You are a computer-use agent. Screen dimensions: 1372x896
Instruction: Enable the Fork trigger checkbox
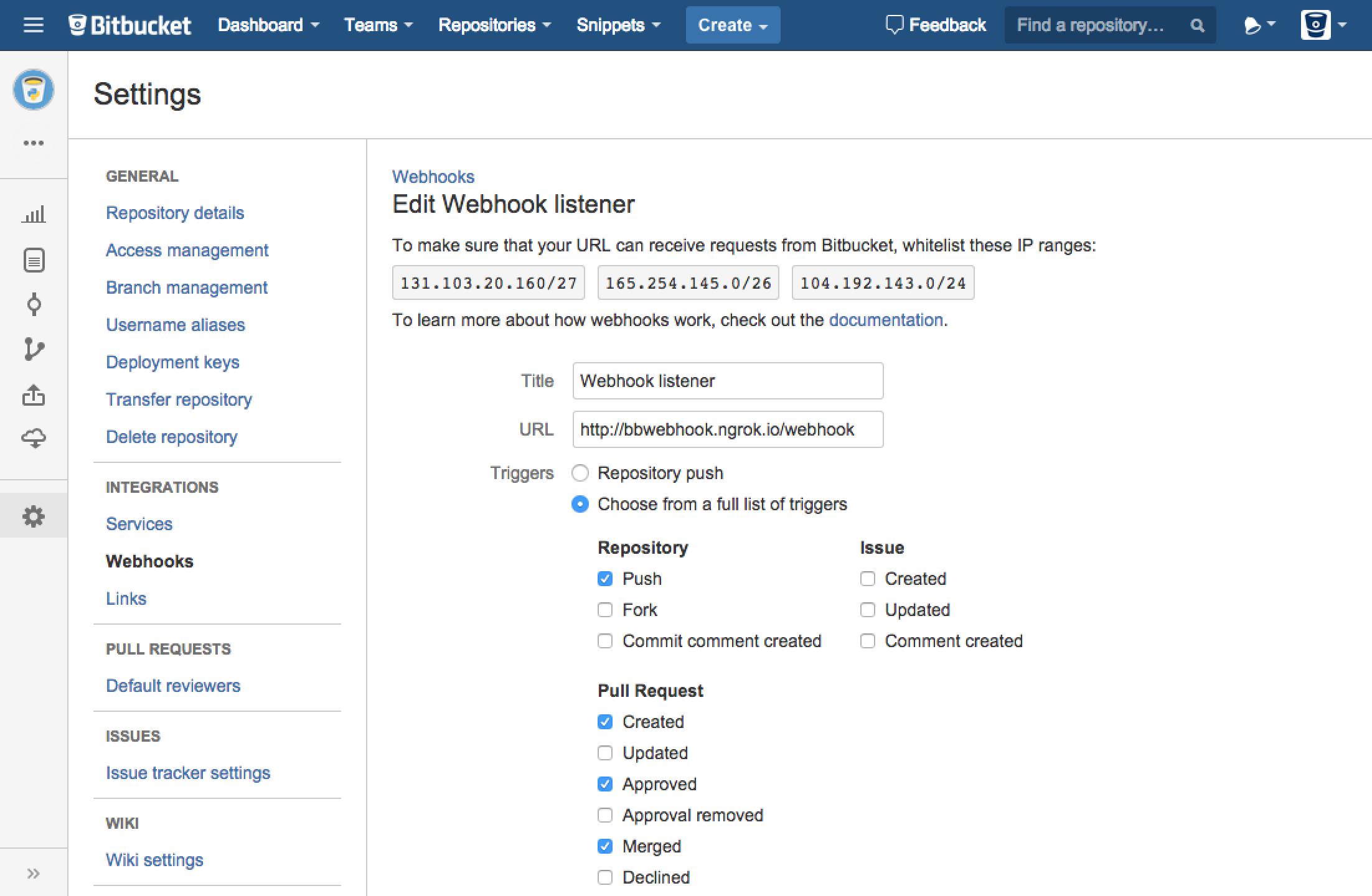point(605,610)
